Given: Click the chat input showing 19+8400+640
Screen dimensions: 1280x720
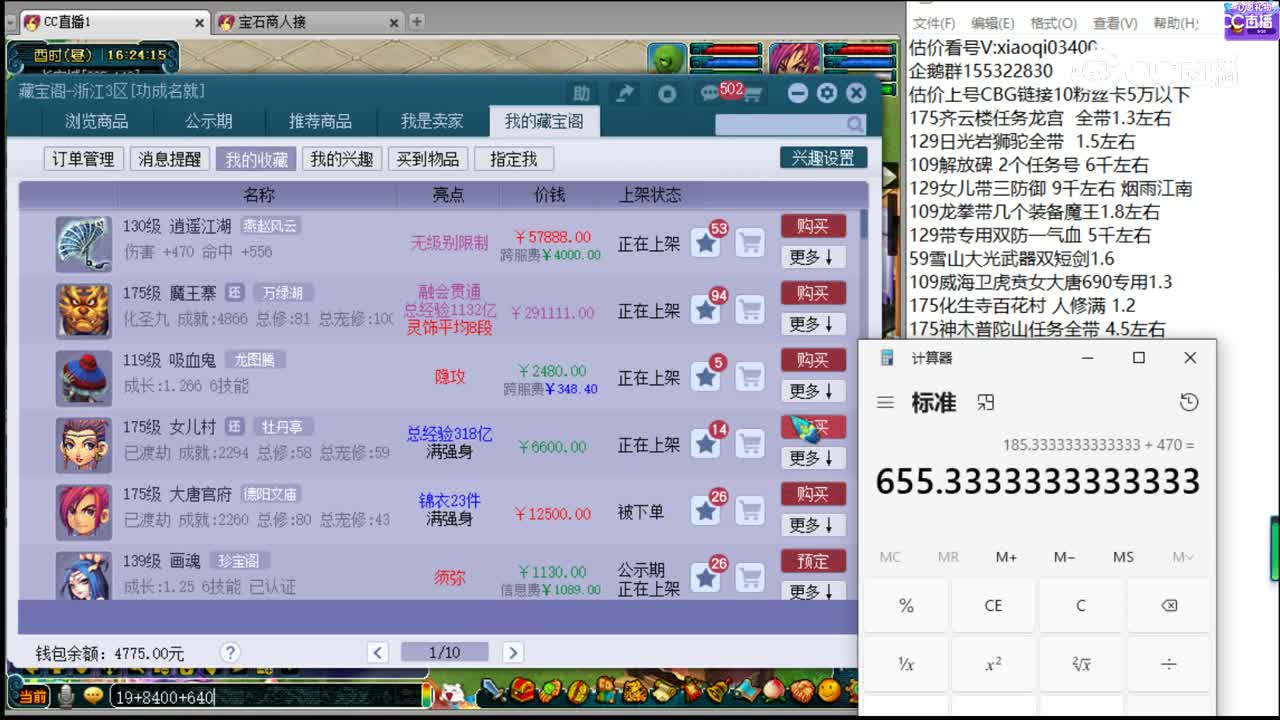Looking at the screenshot, I should coord(250,698).
